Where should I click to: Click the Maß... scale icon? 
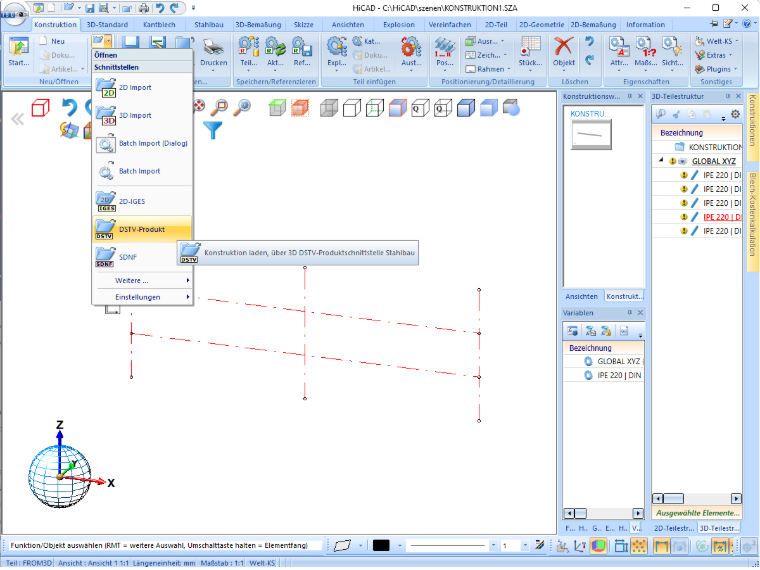pos(646,53)
